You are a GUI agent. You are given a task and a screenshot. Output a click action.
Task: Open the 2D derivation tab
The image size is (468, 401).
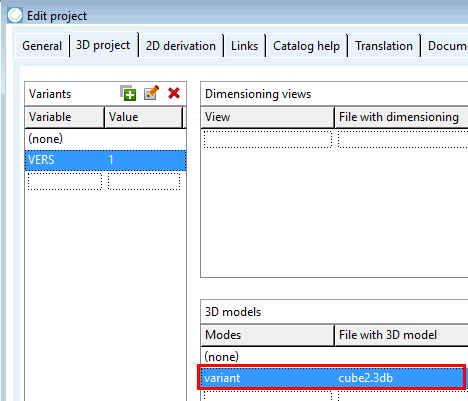coord(181,46)
